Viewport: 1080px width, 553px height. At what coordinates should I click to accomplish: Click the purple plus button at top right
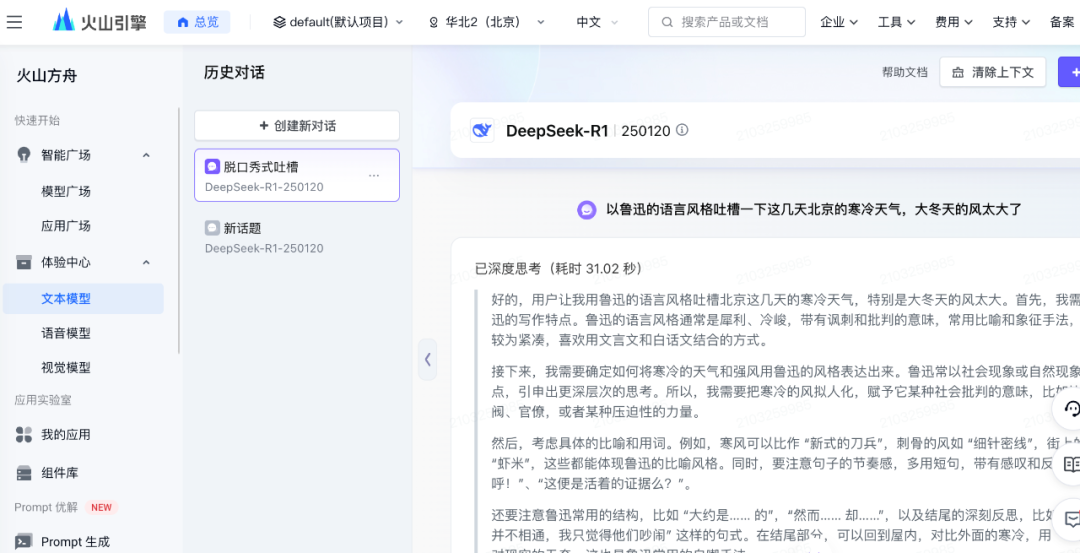1070,72
